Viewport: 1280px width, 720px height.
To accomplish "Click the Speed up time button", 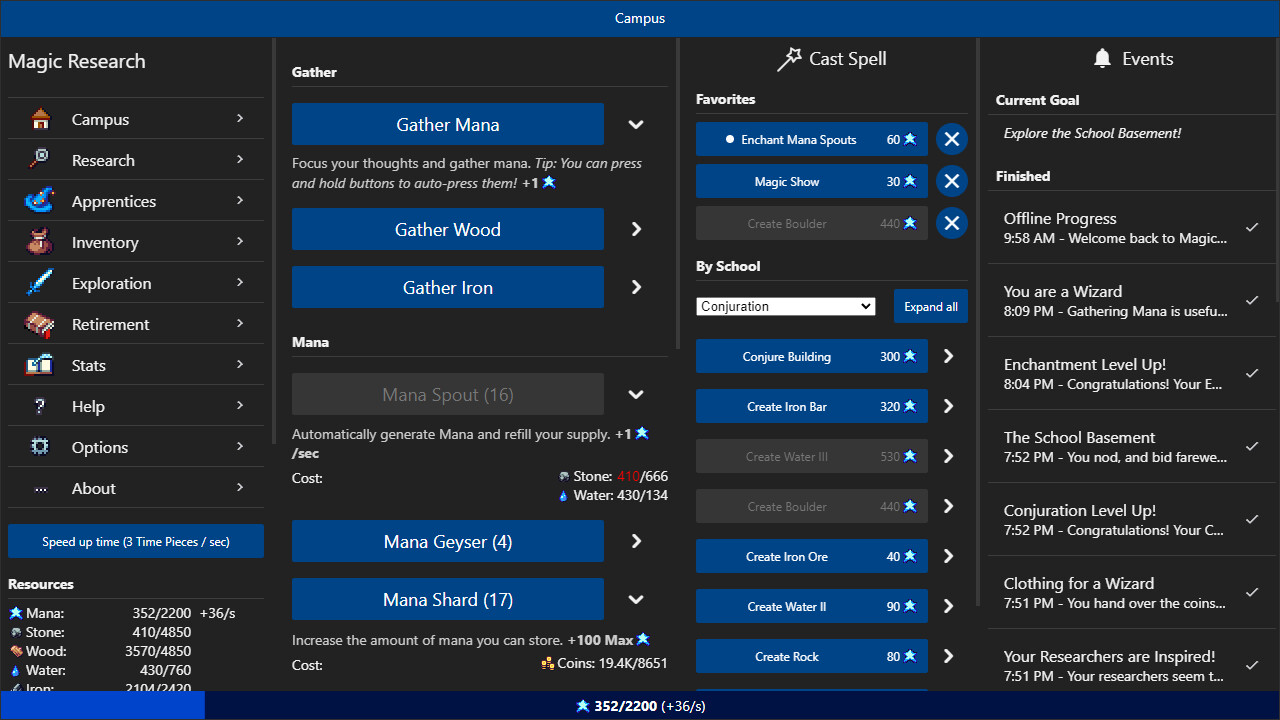I will pos(135,540).
